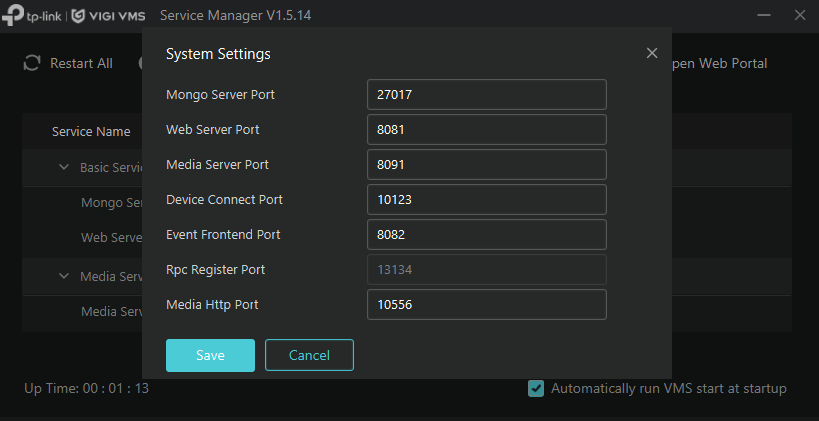819x421 pixels.
Task: Click the Web Server Port field
Action: click(486, 130)
